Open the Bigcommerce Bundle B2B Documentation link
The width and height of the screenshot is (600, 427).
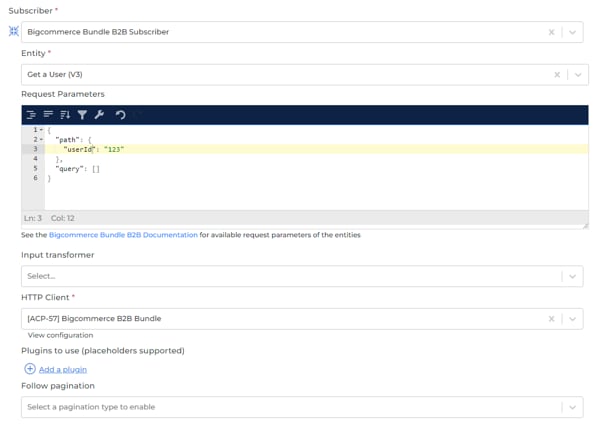click(x=123, y=235)
